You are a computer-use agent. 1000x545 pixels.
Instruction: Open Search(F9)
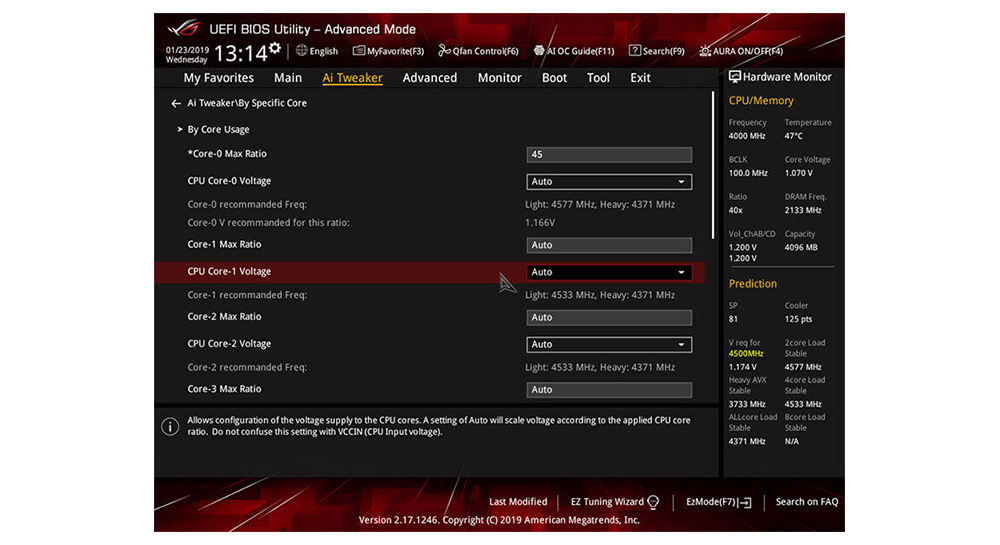click(663, 51)
